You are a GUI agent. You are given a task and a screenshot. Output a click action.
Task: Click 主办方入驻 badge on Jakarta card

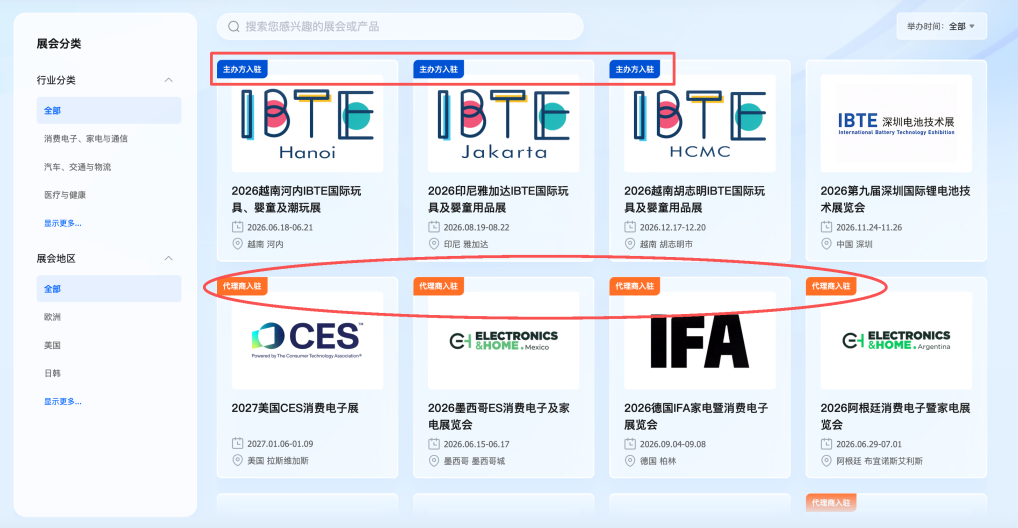438,69
